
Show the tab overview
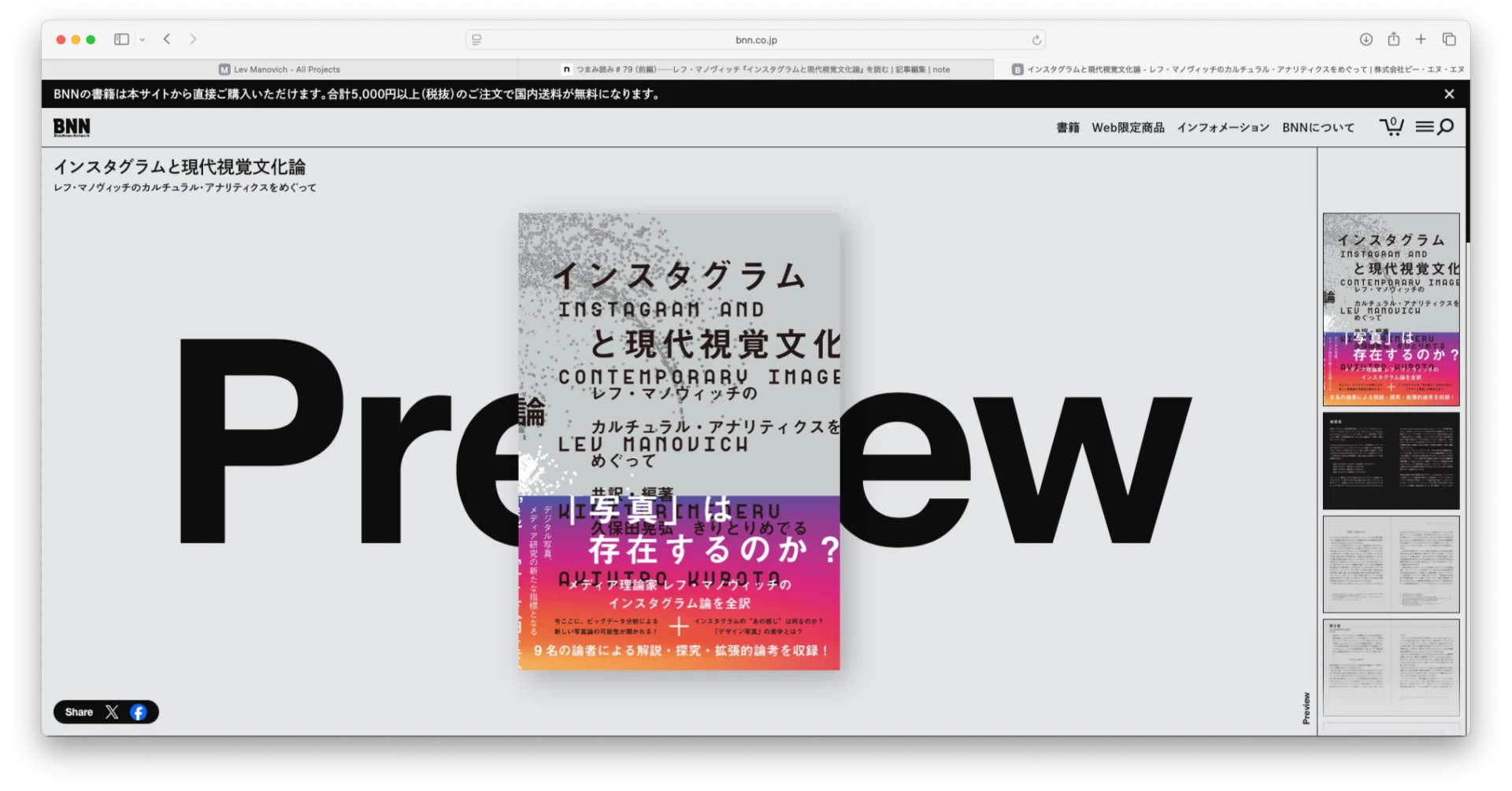[x=1449, y=39]
